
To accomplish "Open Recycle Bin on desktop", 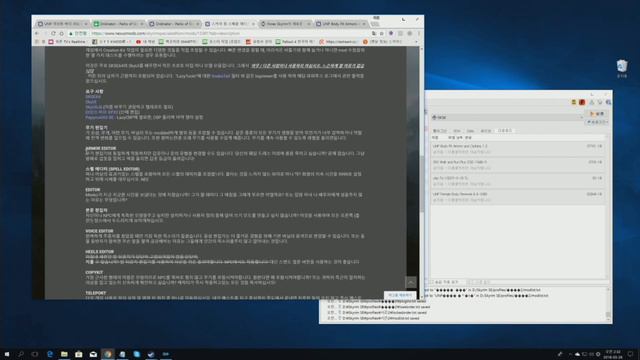I will 622,68.
